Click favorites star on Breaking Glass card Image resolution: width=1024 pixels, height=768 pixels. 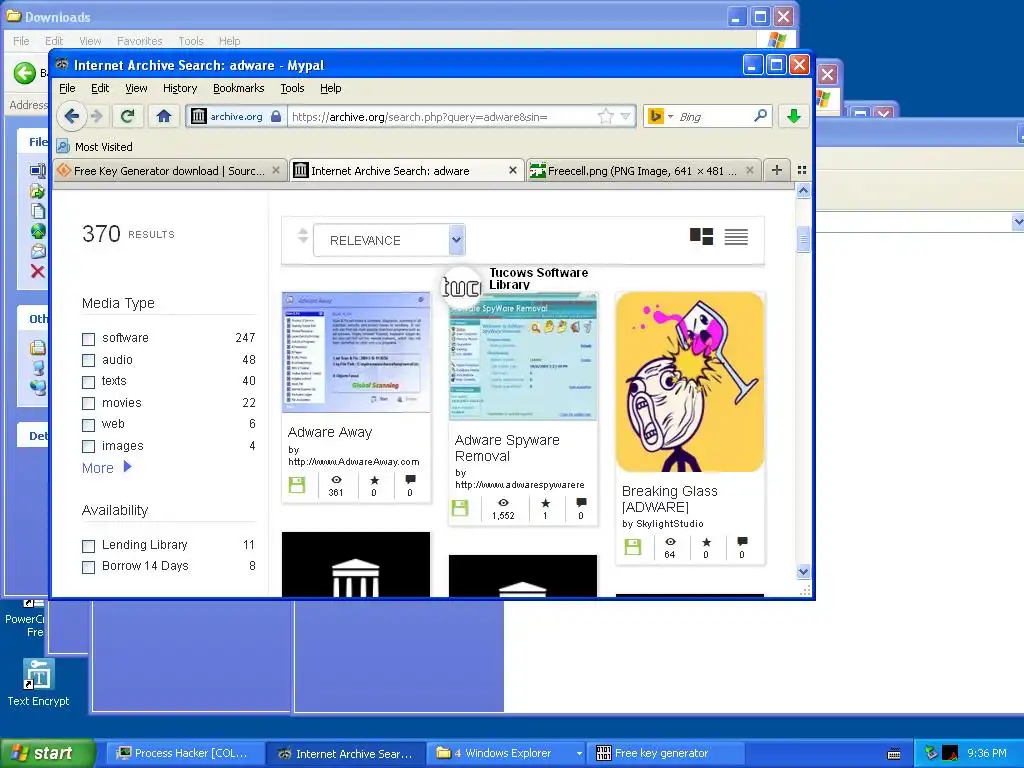[706, 542]
